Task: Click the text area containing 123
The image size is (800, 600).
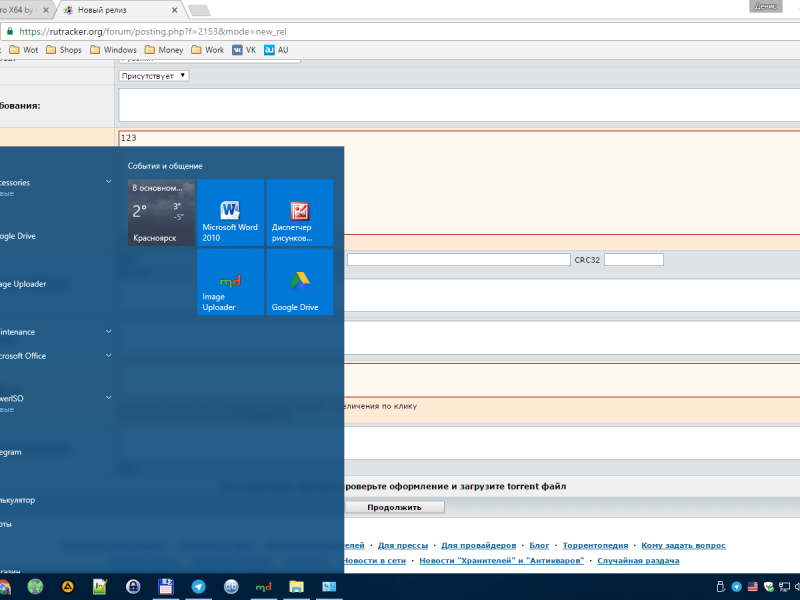Action: [459, 183]
